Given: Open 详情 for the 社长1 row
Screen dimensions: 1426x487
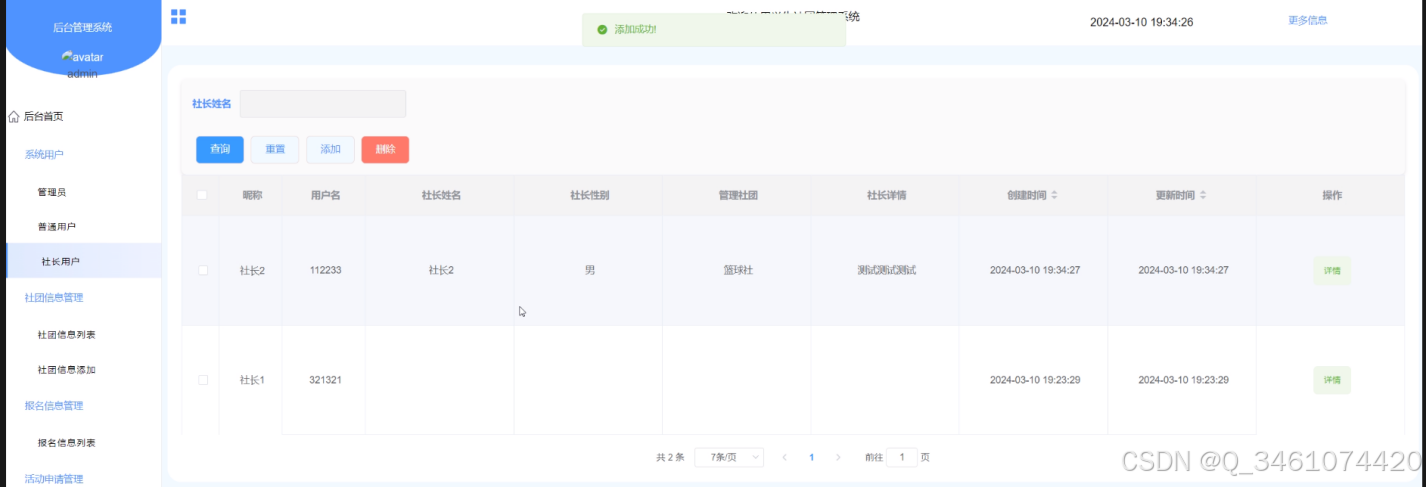Looking at the screenshot, I should [x=1332, y=380].
